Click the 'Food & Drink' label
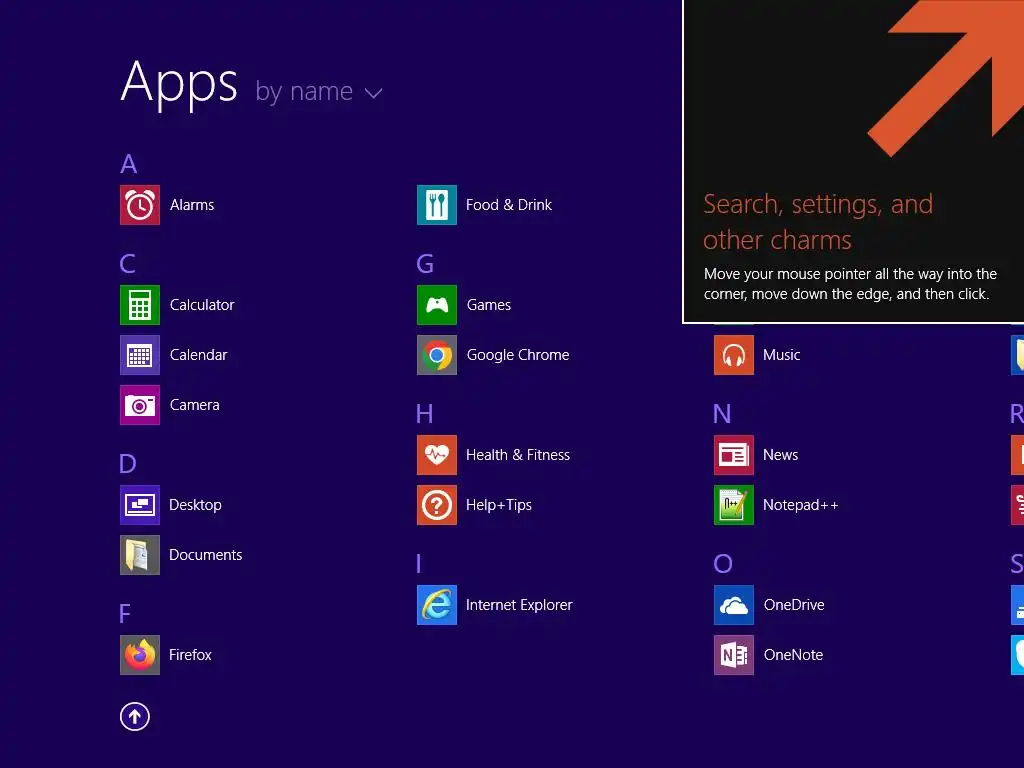This screenshot has width=1024, height=768. click(509, 205)
